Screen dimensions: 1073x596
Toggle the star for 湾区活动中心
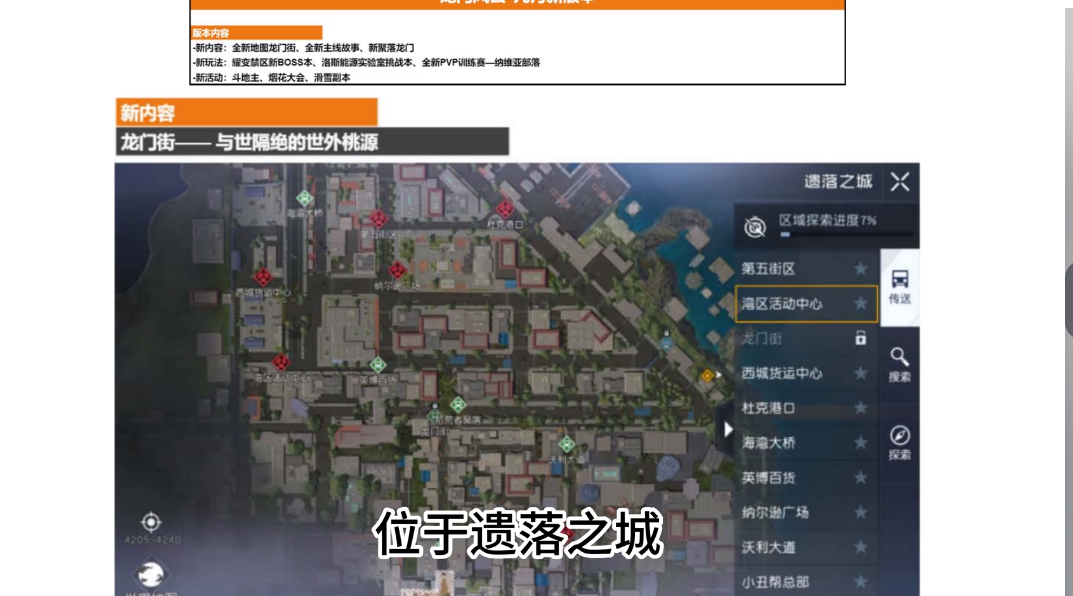point(861,304)
